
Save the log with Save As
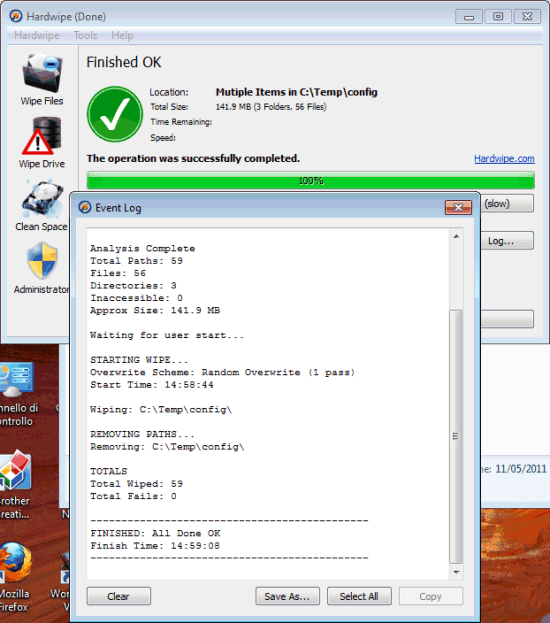point(287,596)
